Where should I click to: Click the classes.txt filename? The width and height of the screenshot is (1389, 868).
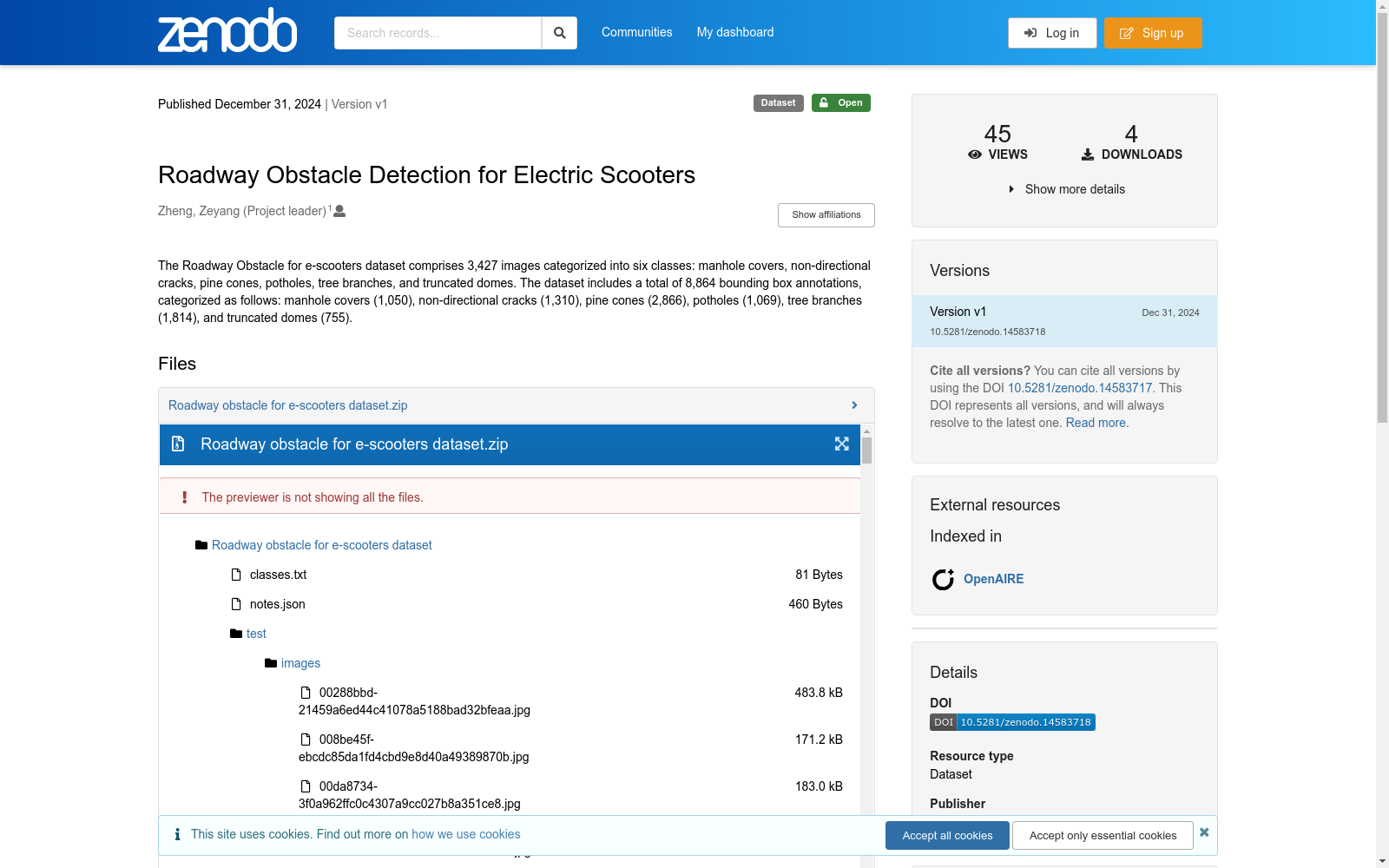tap(278, 575)
